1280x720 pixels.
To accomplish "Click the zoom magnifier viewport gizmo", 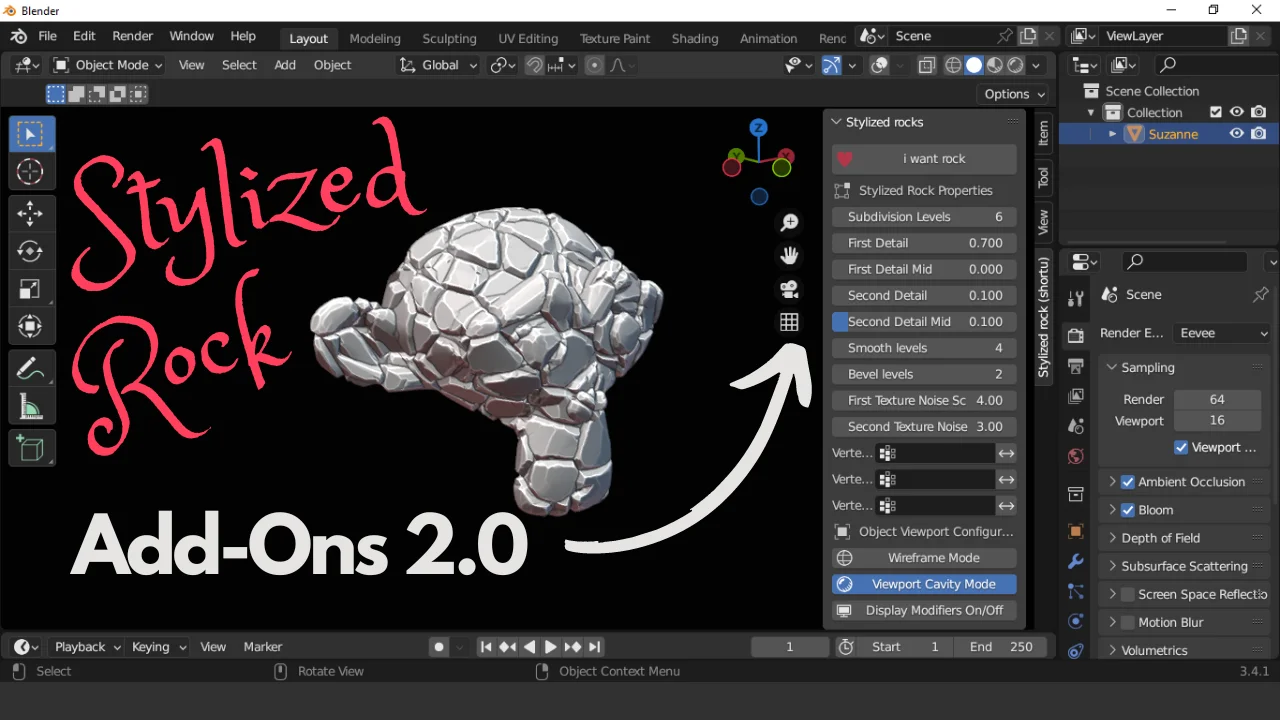I will 789,223.
